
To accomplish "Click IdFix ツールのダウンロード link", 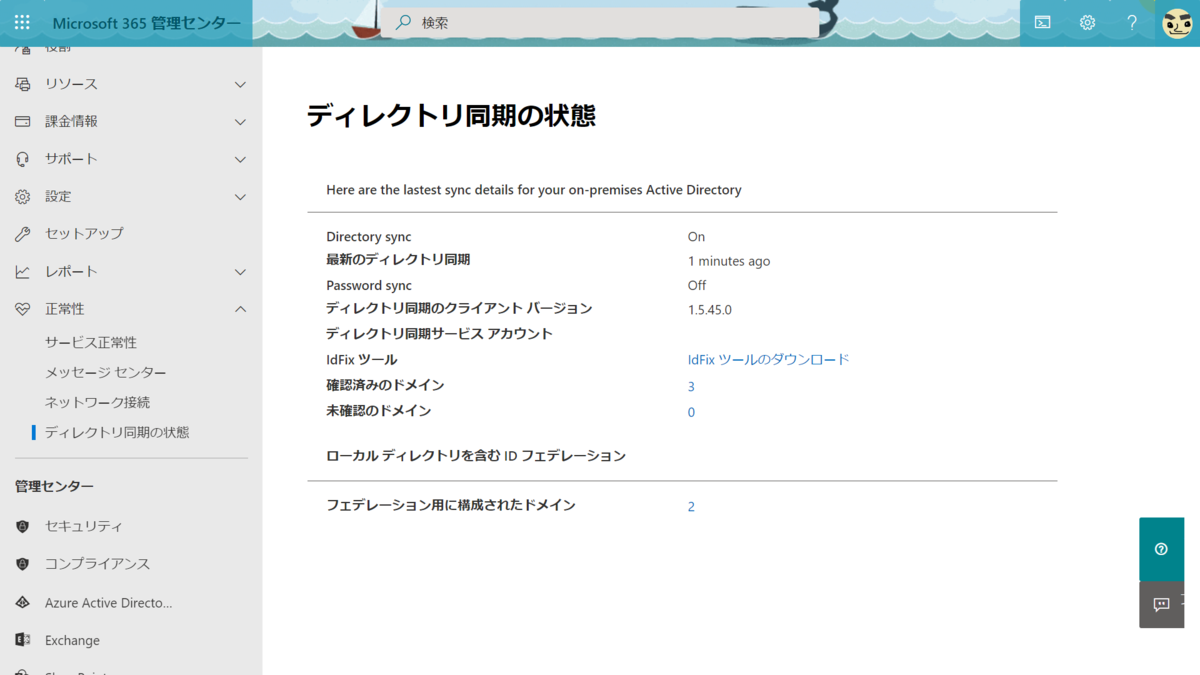I will pyautogui.click(x=768, y=359).
